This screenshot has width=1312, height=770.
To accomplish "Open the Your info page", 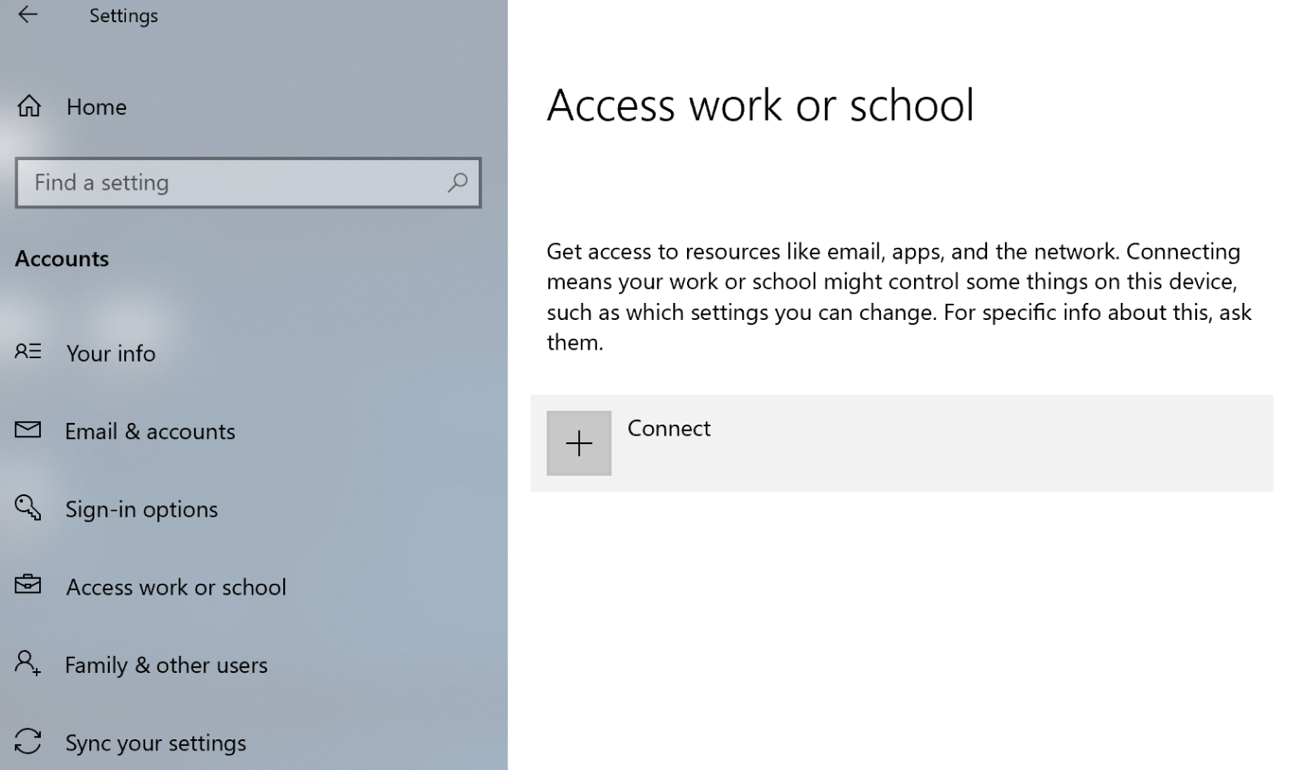I will 110,353.
